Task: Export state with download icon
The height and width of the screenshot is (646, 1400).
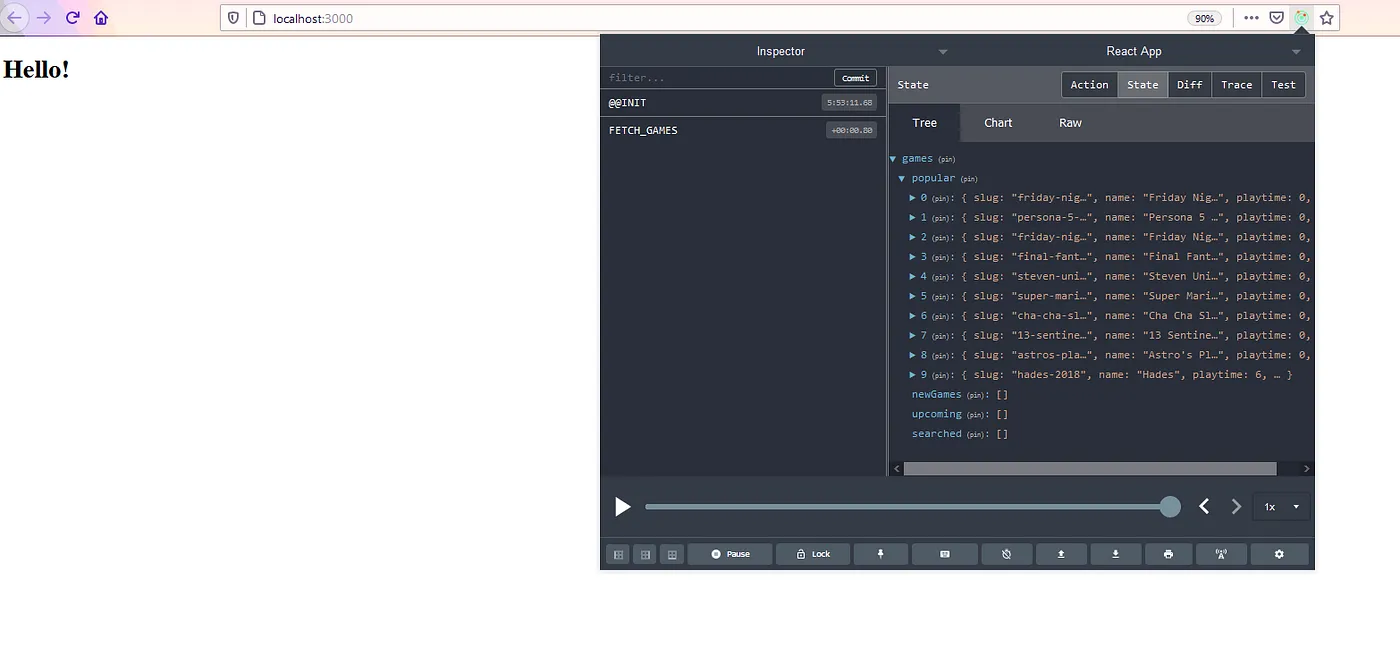Action: tap(1116, 554)
